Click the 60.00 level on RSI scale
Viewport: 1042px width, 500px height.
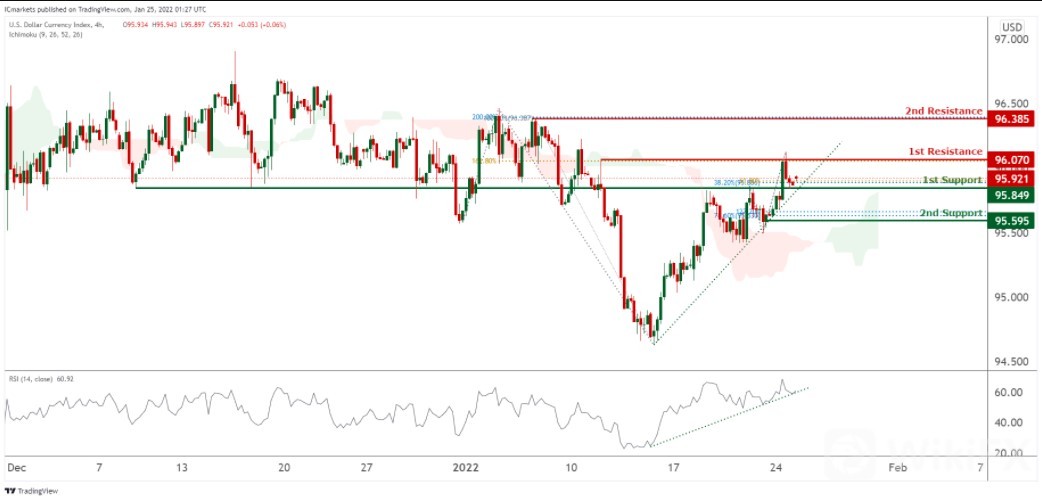click(1006, 393)
